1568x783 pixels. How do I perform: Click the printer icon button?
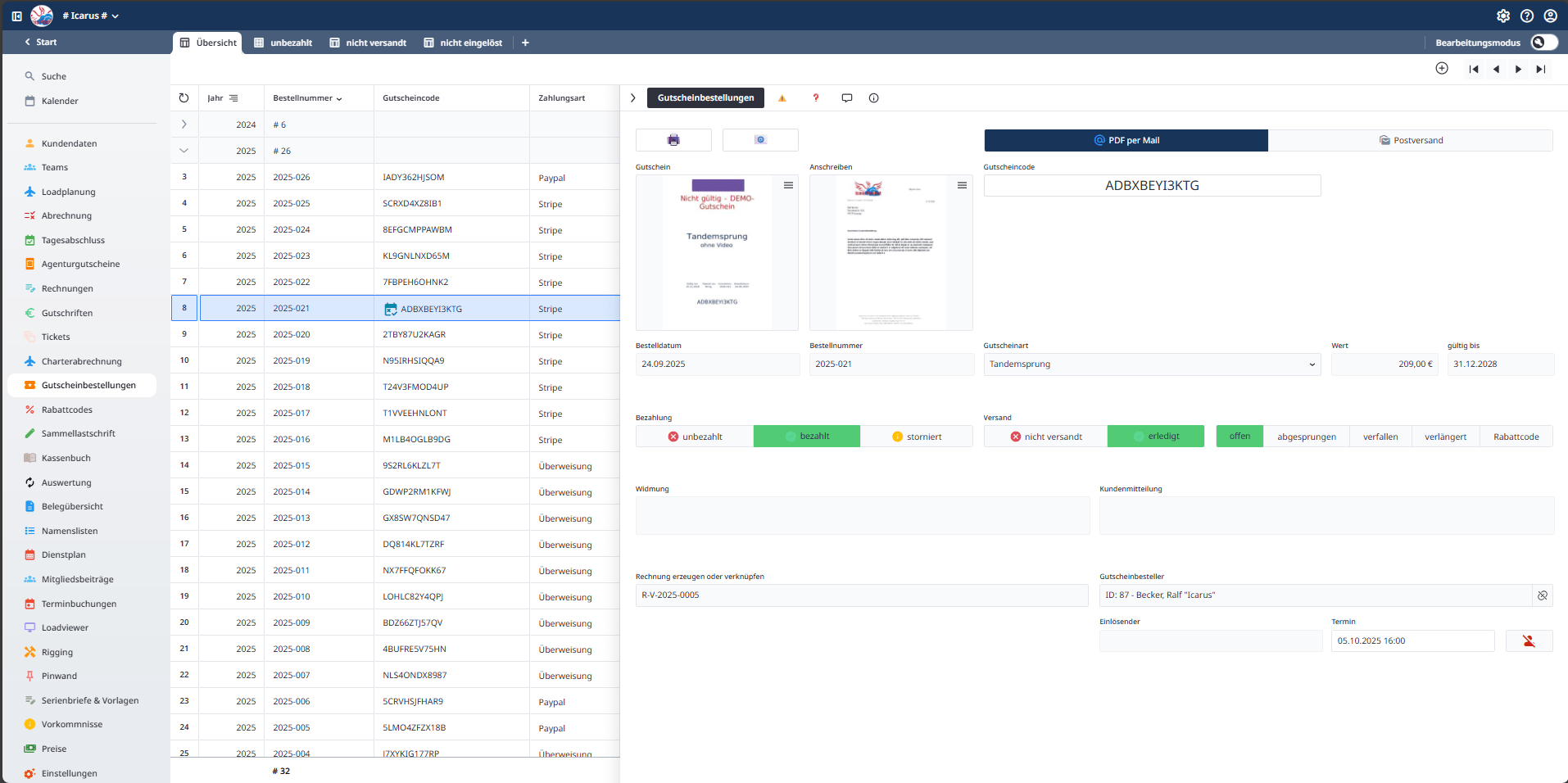point(673,140)
